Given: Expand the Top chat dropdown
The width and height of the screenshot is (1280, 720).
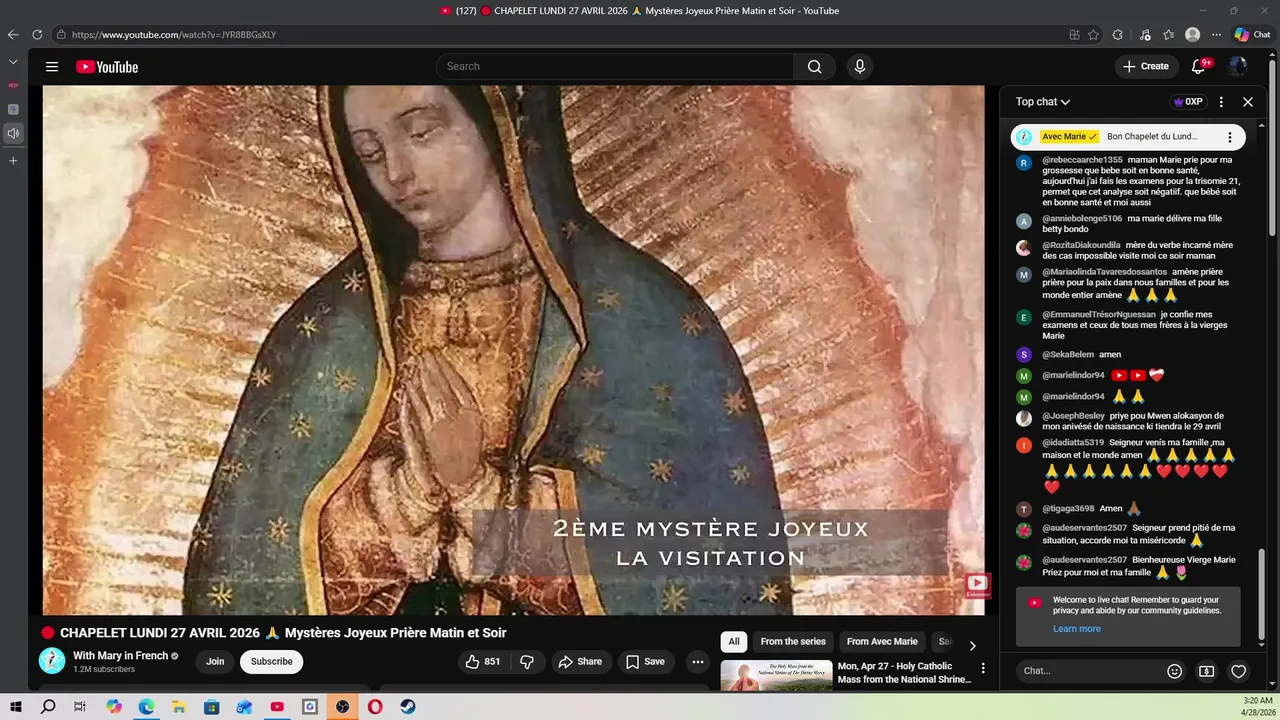Looking at the screenshot, I should pyautogui.click(x=1043, y=102).
